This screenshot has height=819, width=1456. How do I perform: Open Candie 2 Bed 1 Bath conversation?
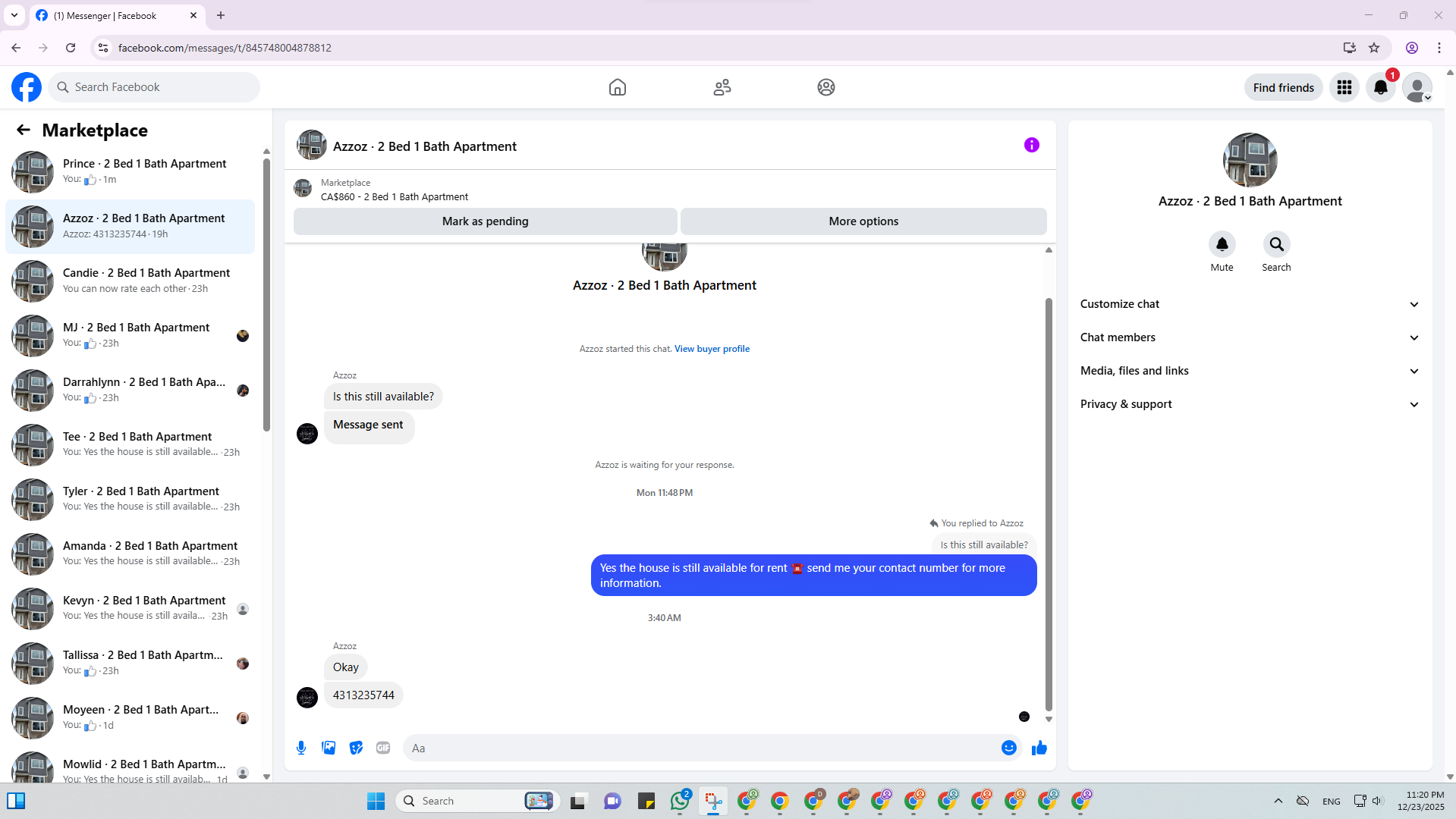131,281
